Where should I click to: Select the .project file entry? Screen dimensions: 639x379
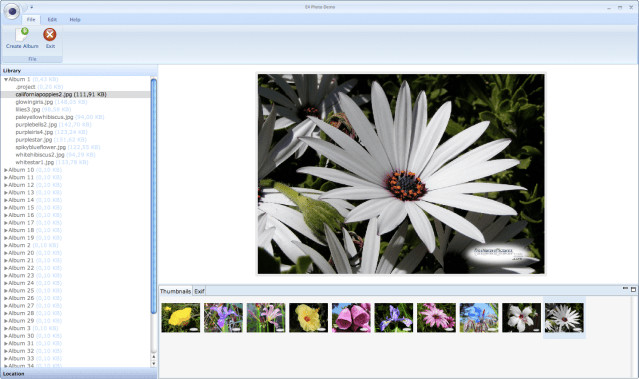point(39,87)
